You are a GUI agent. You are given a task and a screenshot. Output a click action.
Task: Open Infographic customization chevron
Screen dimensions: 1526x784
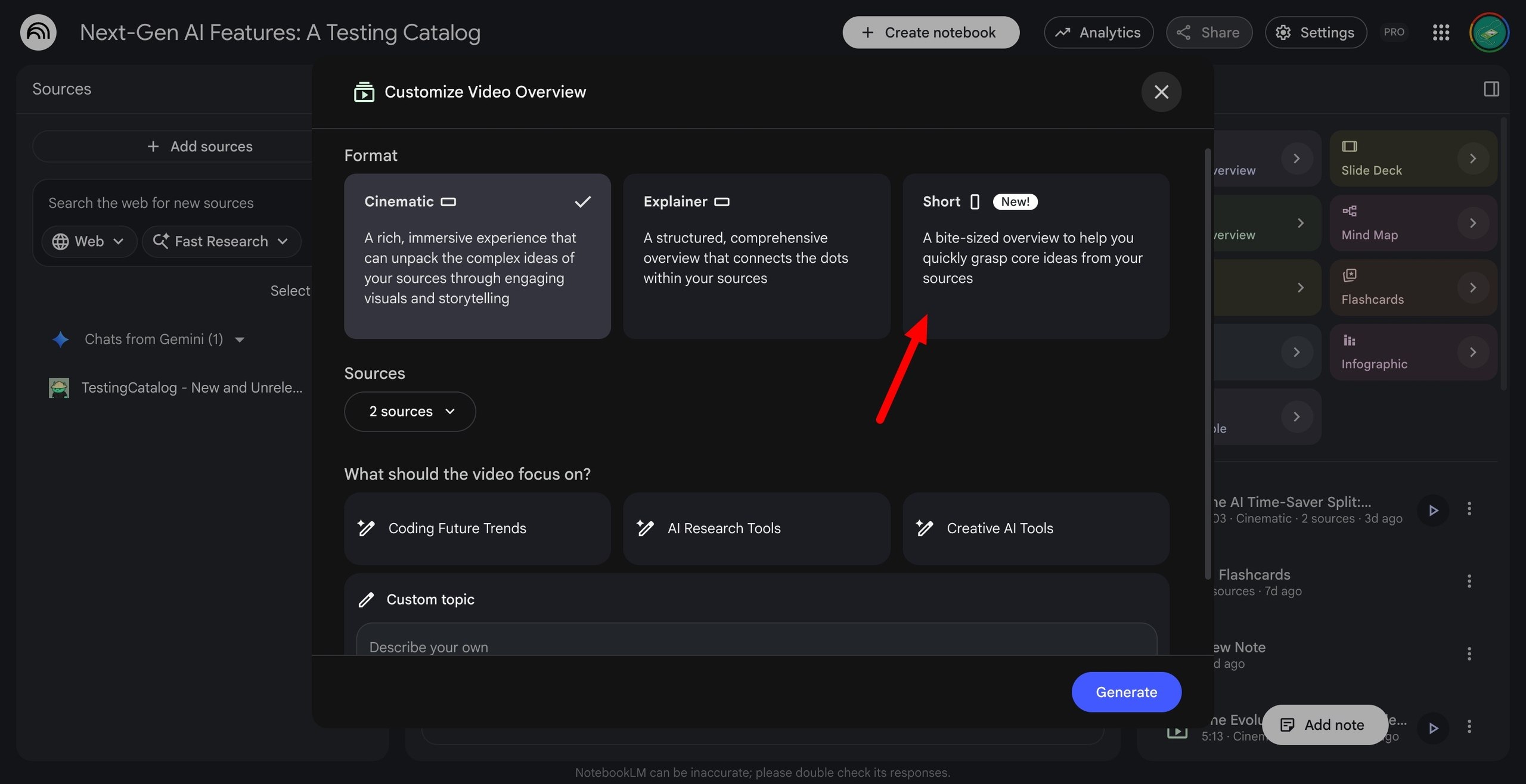1472,352
